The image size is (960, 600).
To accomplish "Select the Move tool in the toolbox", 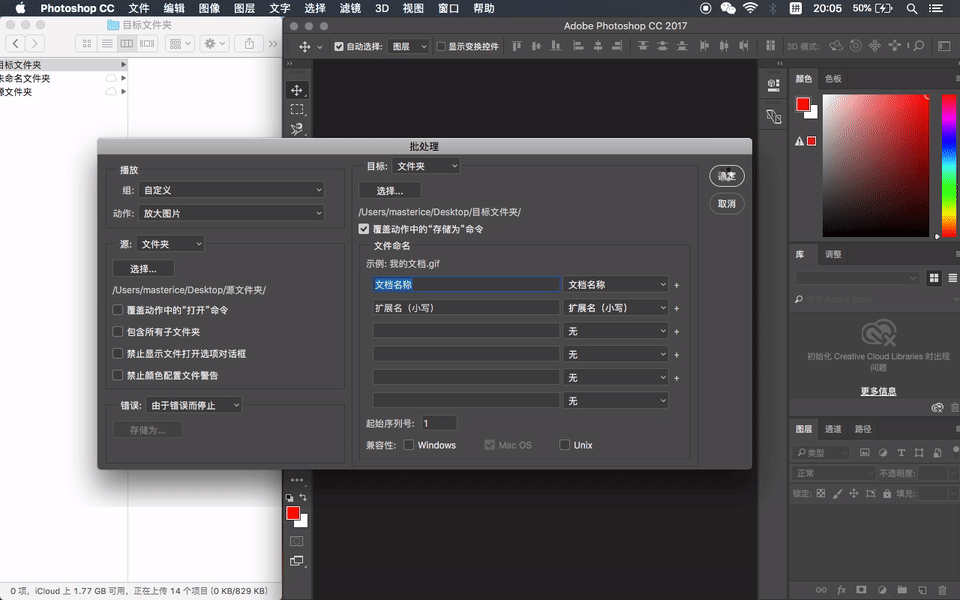I will click(x=297, y=90).
